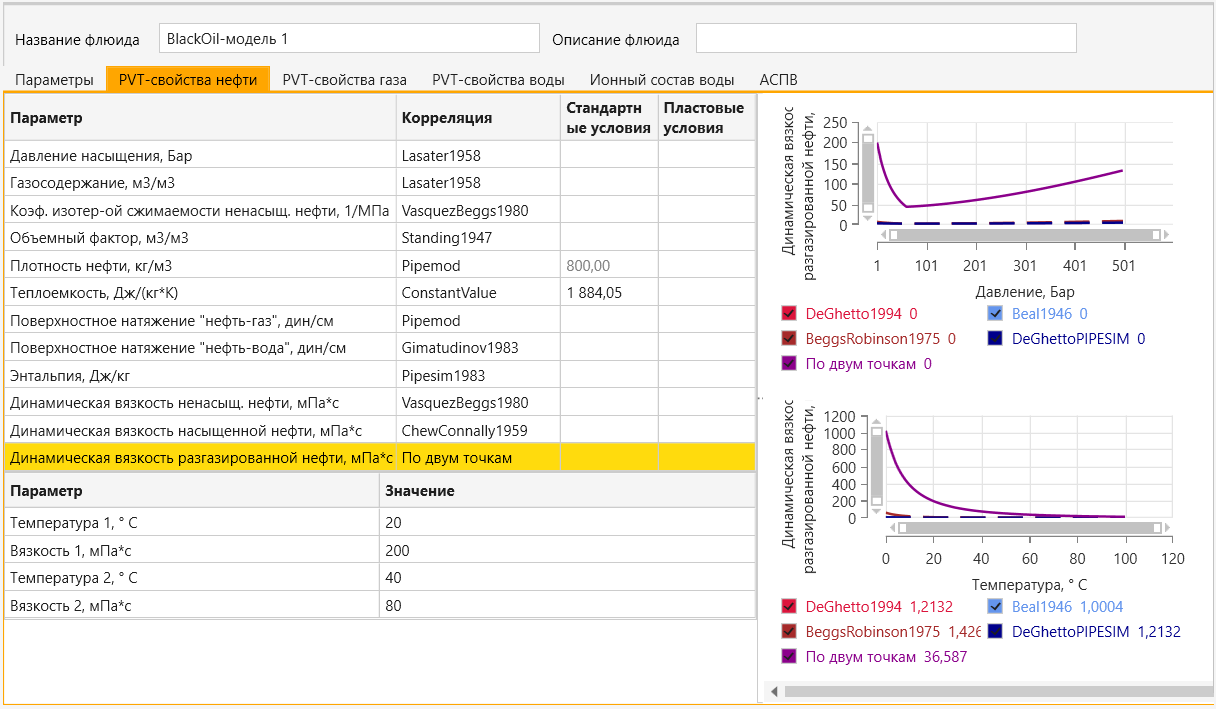The width and height of the screenshot is (1216, 709).
Task: Toggle Beal1946 checkbox in pressure chart legend
Action: (995, 313)
